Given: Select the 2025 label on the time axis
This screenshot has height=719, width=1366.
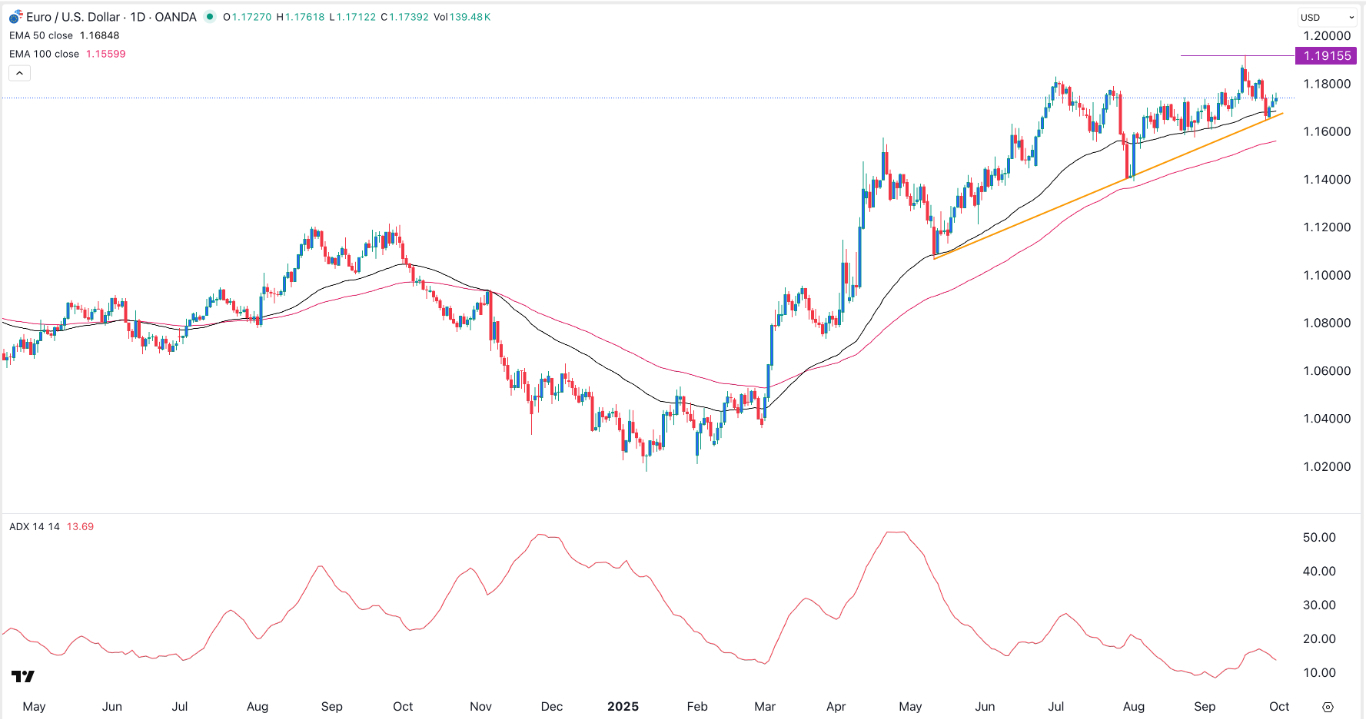Looking at the screenshot, I should [624, 707].
